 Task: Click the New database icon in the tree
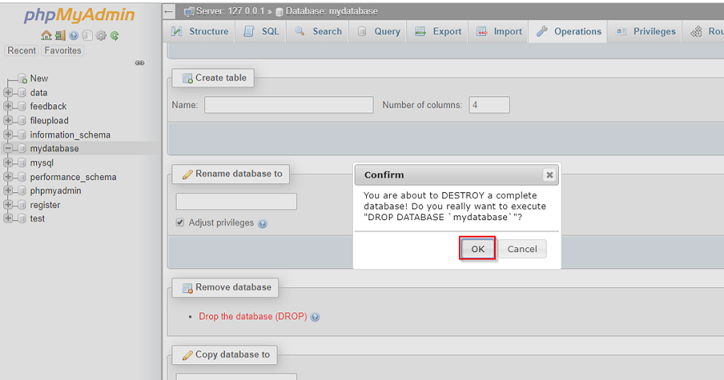pyautogui.click(x=22, y=78)
